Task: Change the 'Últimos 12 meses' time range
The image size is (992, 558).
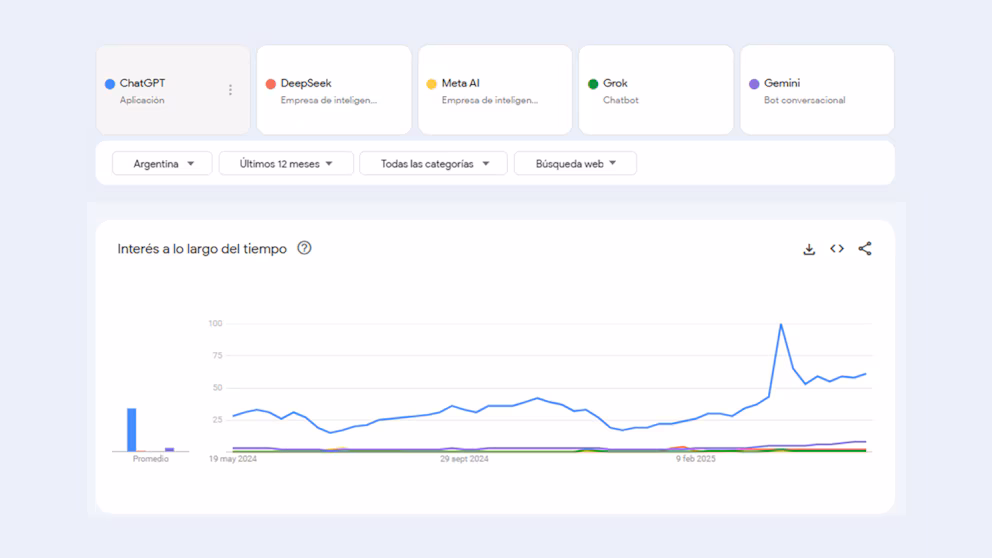Action: [x=286, y=164]
